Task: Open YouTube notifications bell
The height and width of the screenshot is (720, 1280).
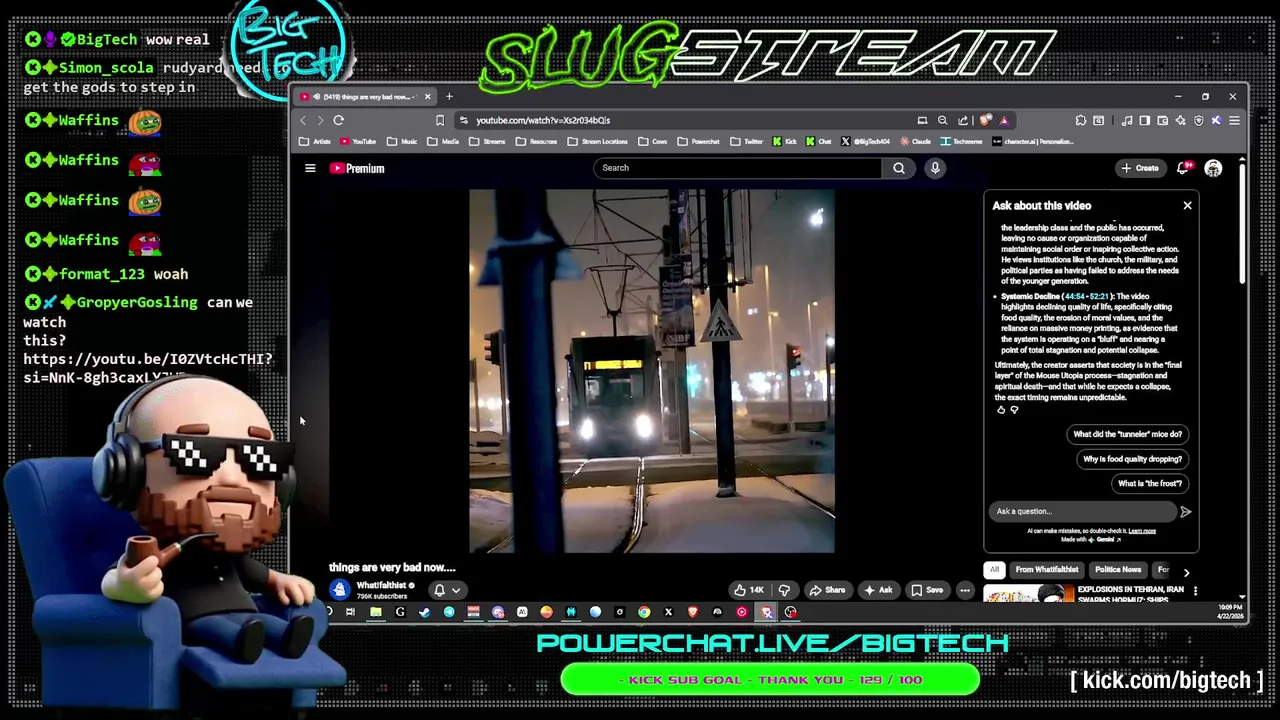Action: click(x=1184, y=168)
